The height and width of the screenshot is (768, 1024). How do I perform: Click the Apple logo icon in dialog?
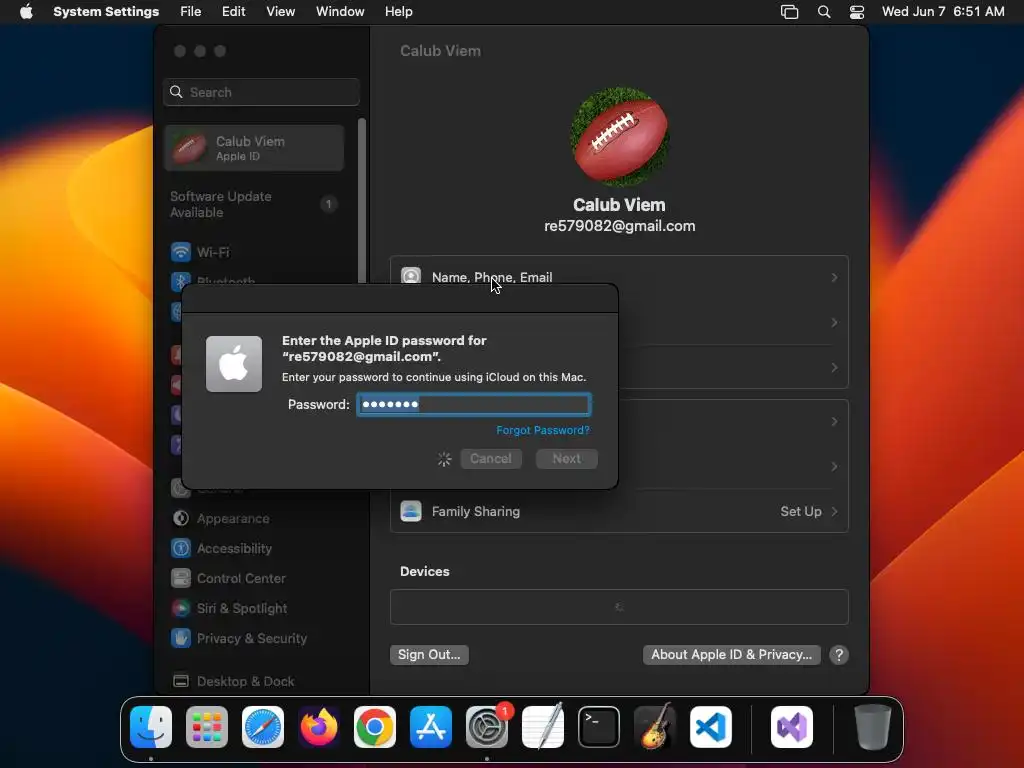pos(234,364)
